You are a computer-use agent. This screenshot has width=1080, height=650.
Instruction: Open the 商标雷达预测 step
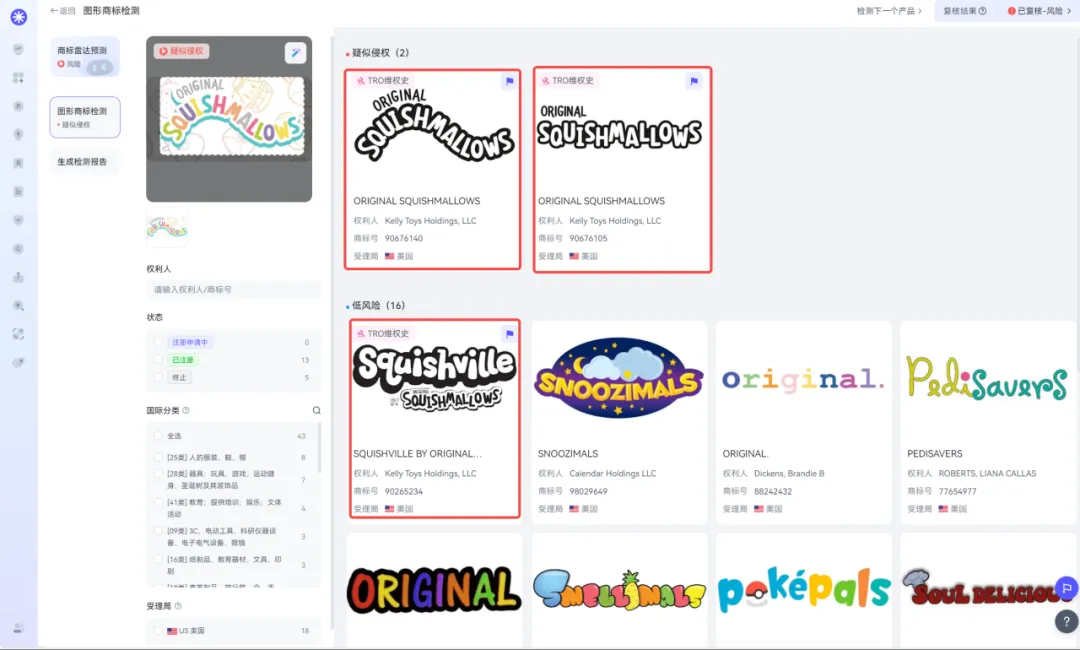click(85, 56)
